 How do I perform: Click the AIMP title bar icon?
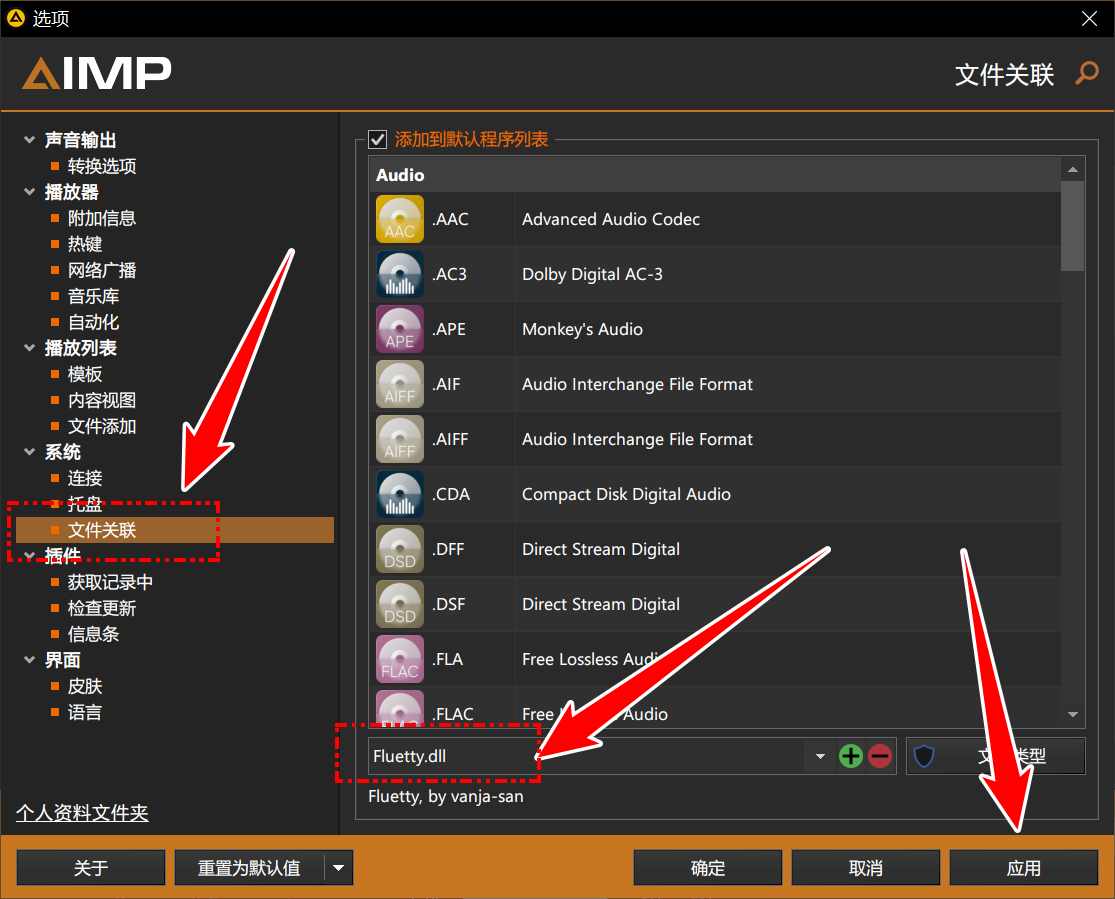16,18
